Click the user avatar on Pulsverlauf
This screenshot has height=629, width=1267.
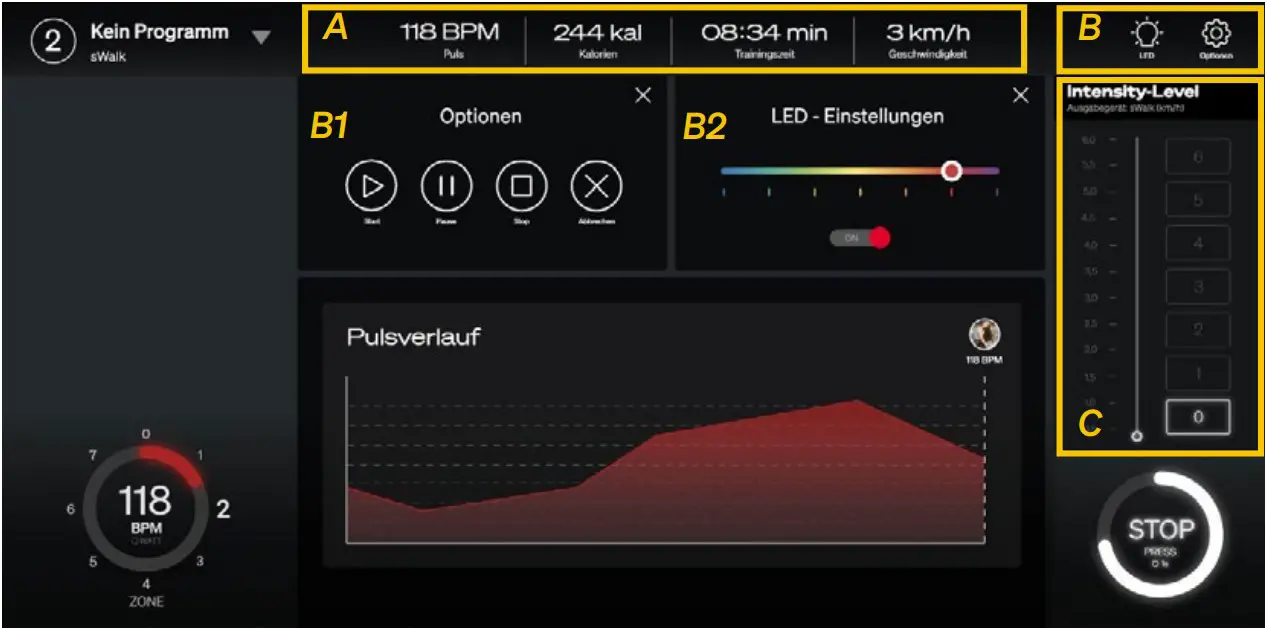pos(984,334)
